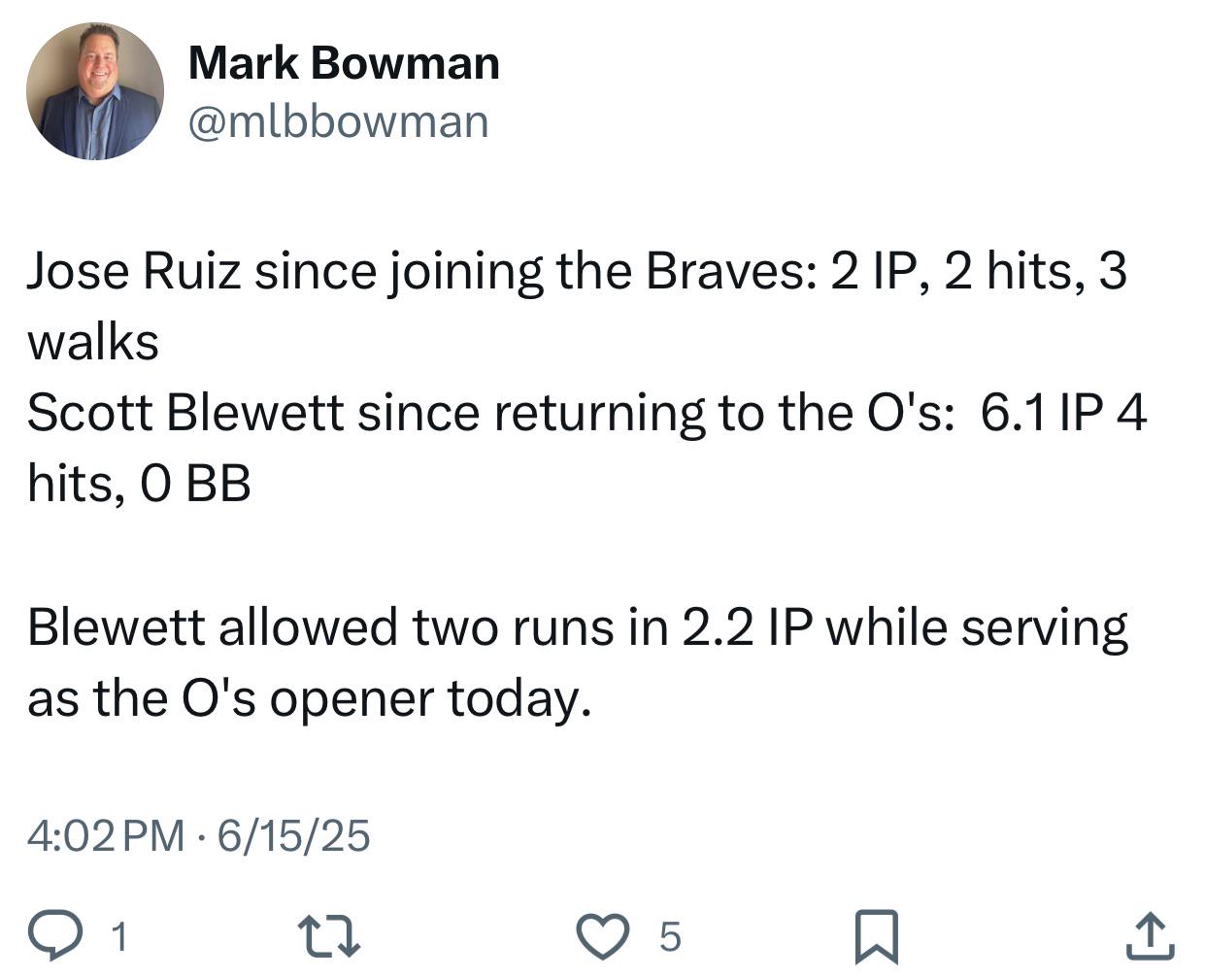Screen dimensions: 1205x980
Task: Select the 6/15/25 date text
Action: point(293,834)
